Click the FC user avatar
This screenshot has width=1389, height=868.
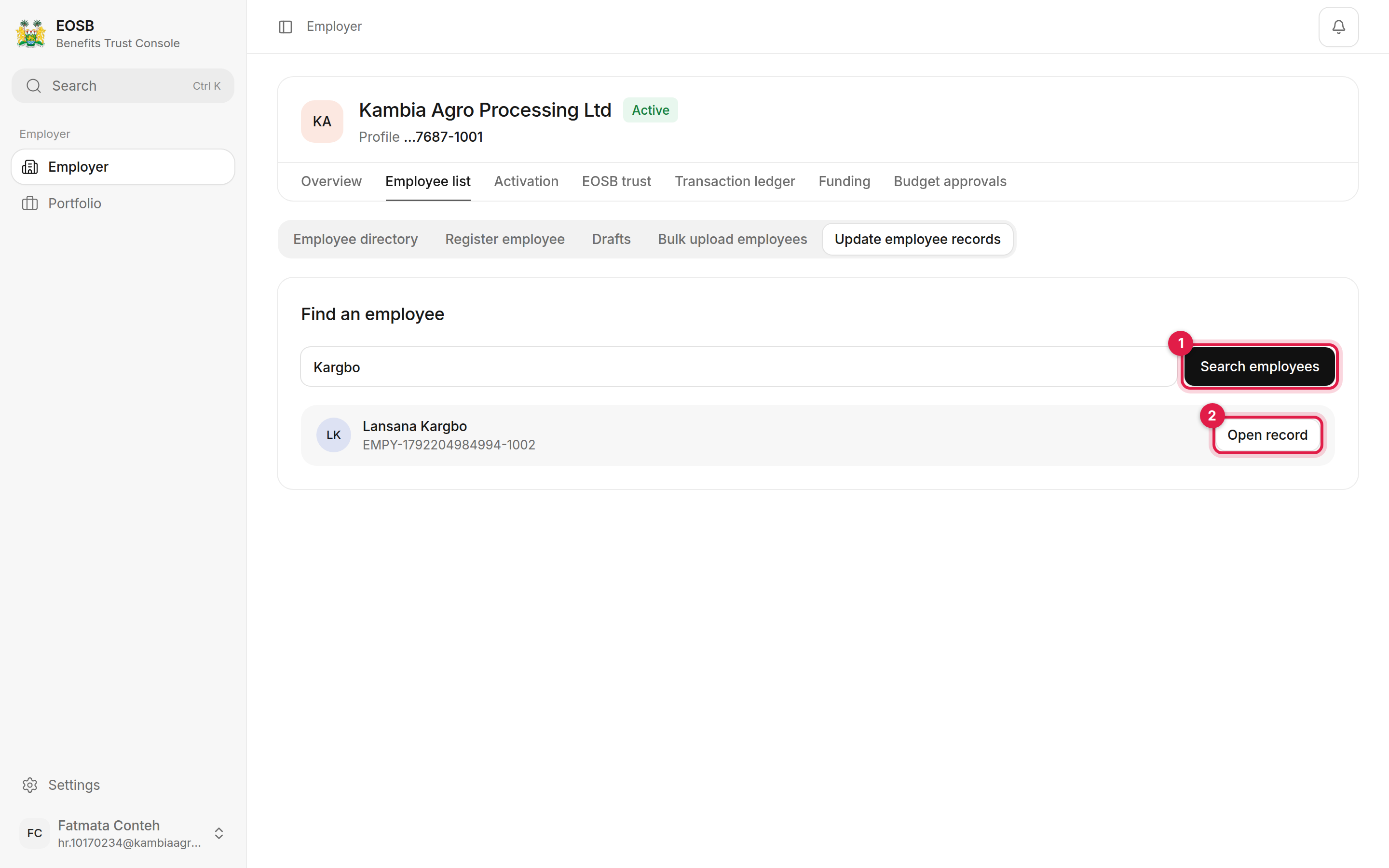click(34, 833)
